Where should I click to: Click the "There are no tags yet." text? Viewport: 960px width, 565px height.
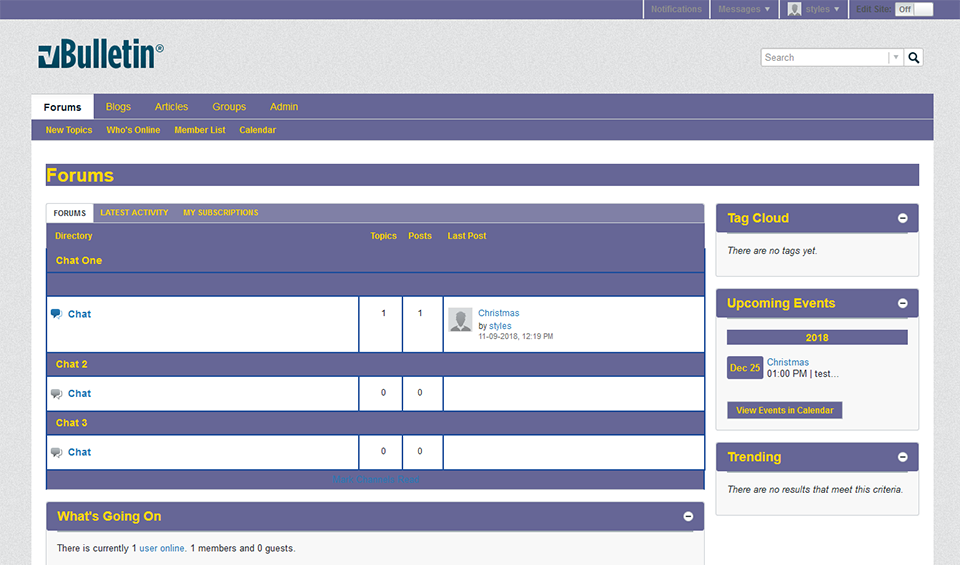coord(772,251)
